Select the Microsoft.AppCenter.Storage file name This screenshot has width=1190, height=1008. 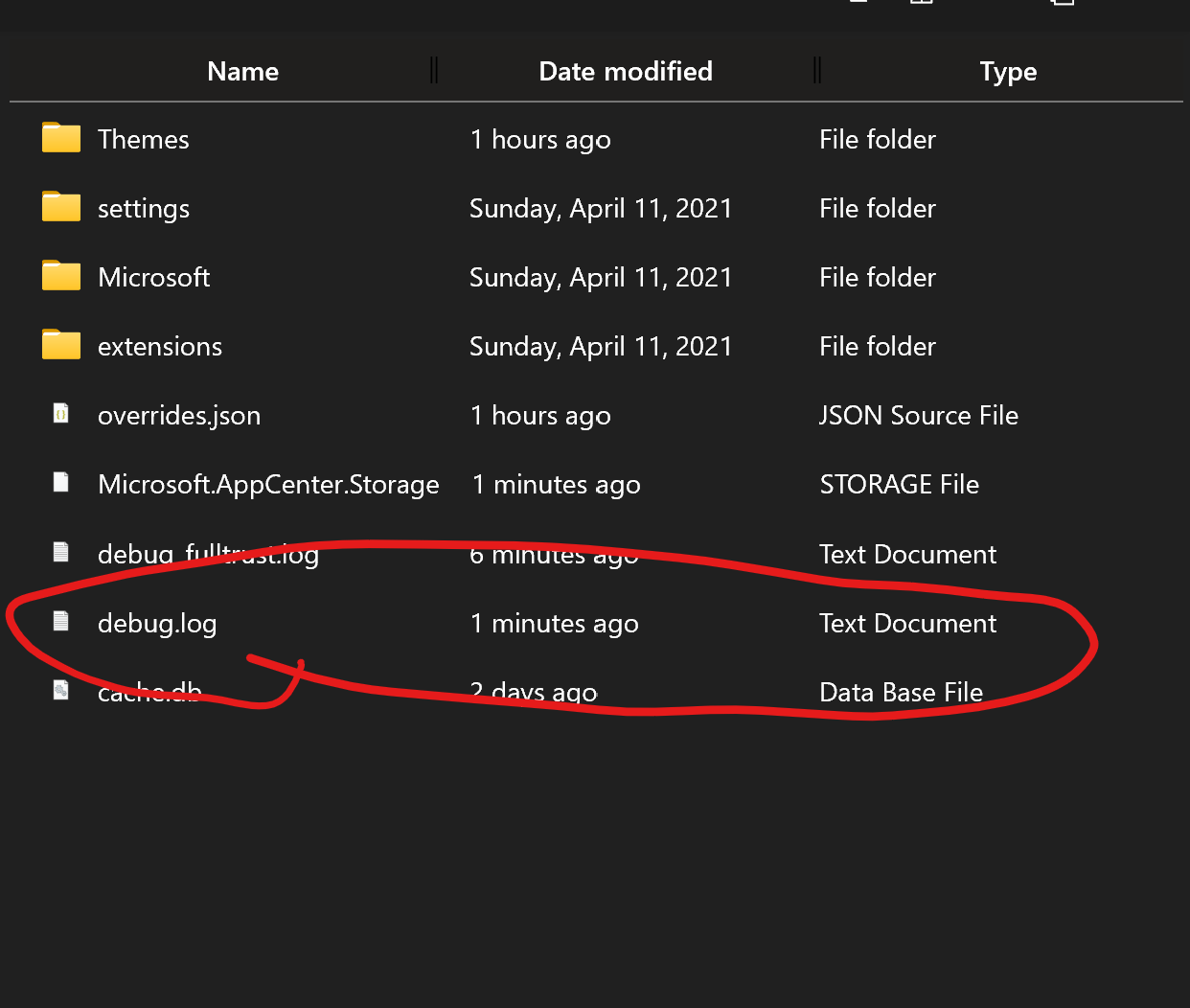[268, 485]
